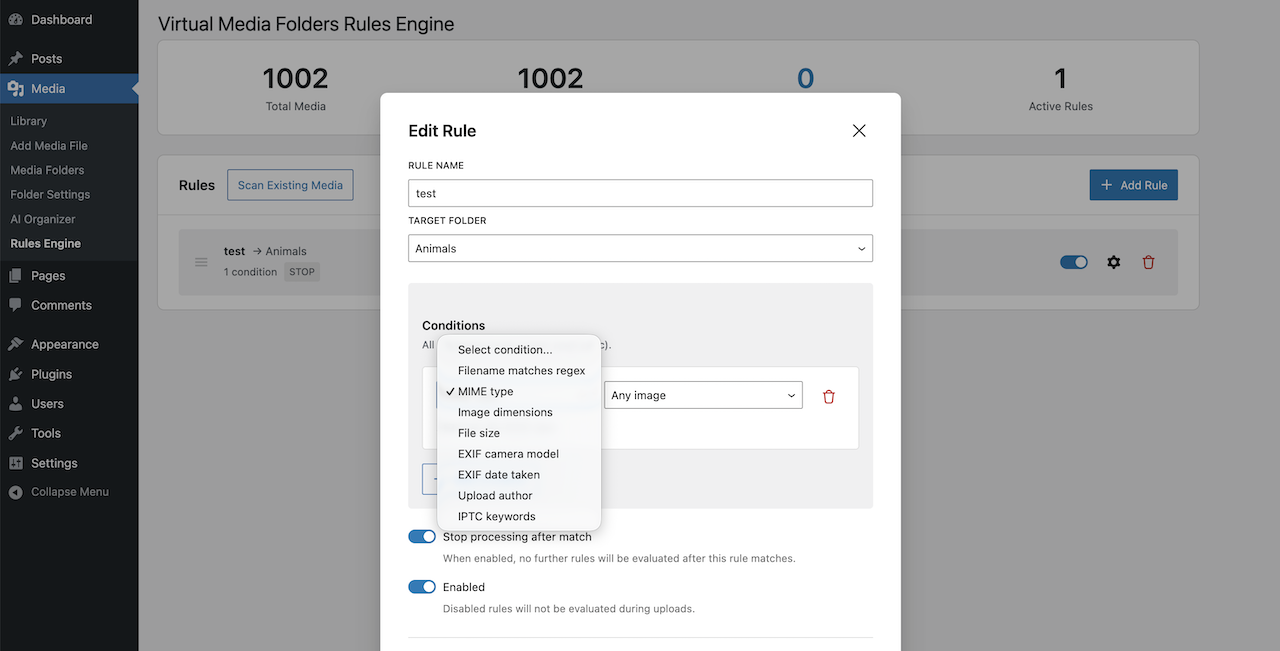Select Filename matches regex option

click(x=521, y=371)
